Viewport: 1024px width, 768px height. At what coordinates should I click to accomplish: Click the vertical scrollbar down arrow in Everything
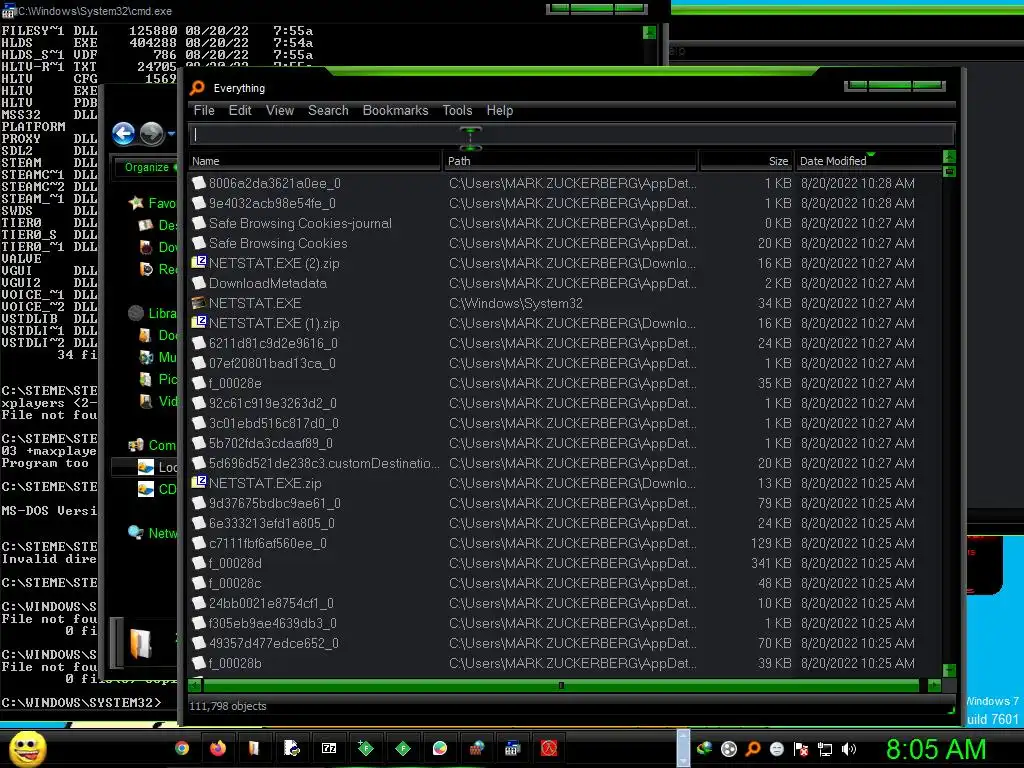point(950,671)
